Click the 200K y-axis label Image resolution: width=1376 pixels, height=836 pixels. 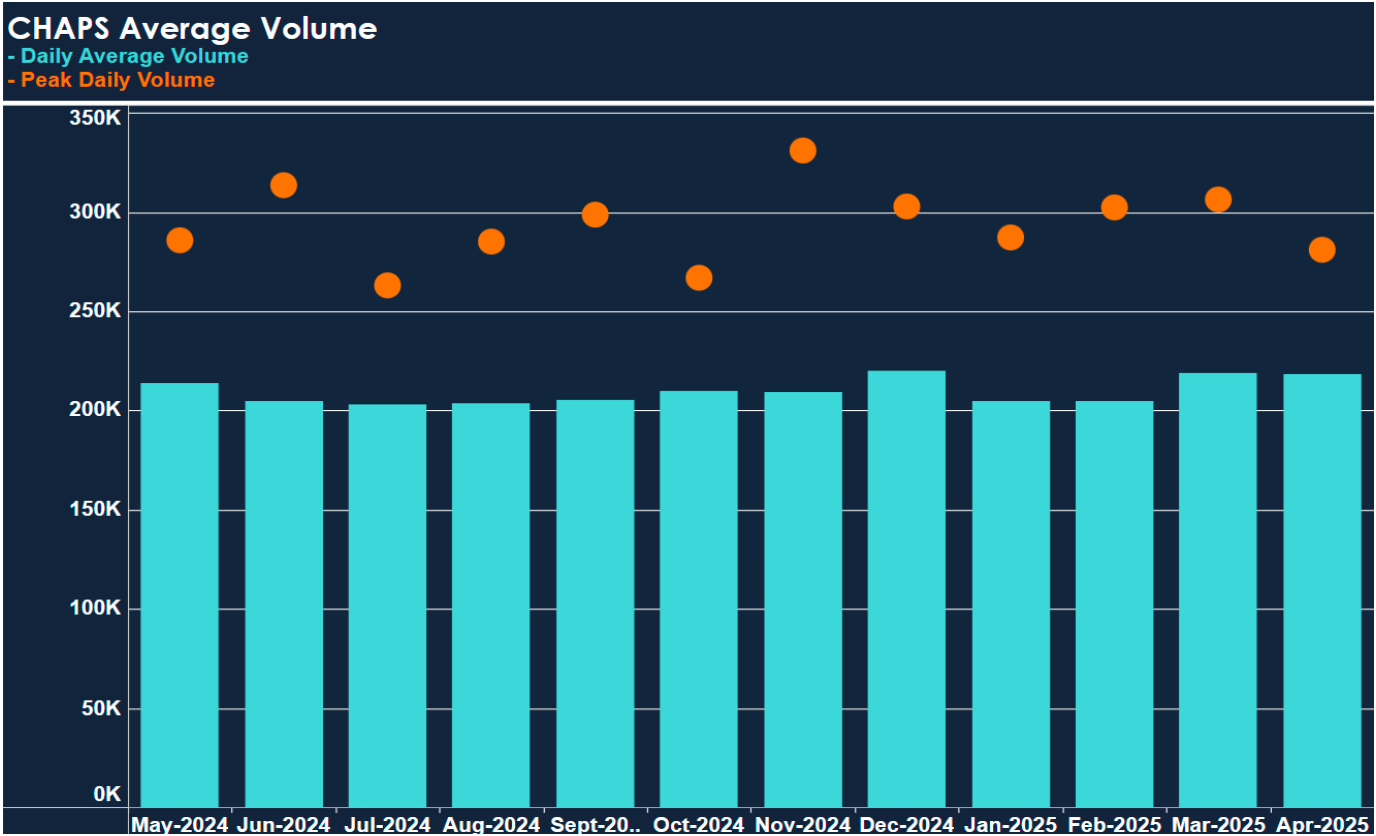[x=95, y=410]
